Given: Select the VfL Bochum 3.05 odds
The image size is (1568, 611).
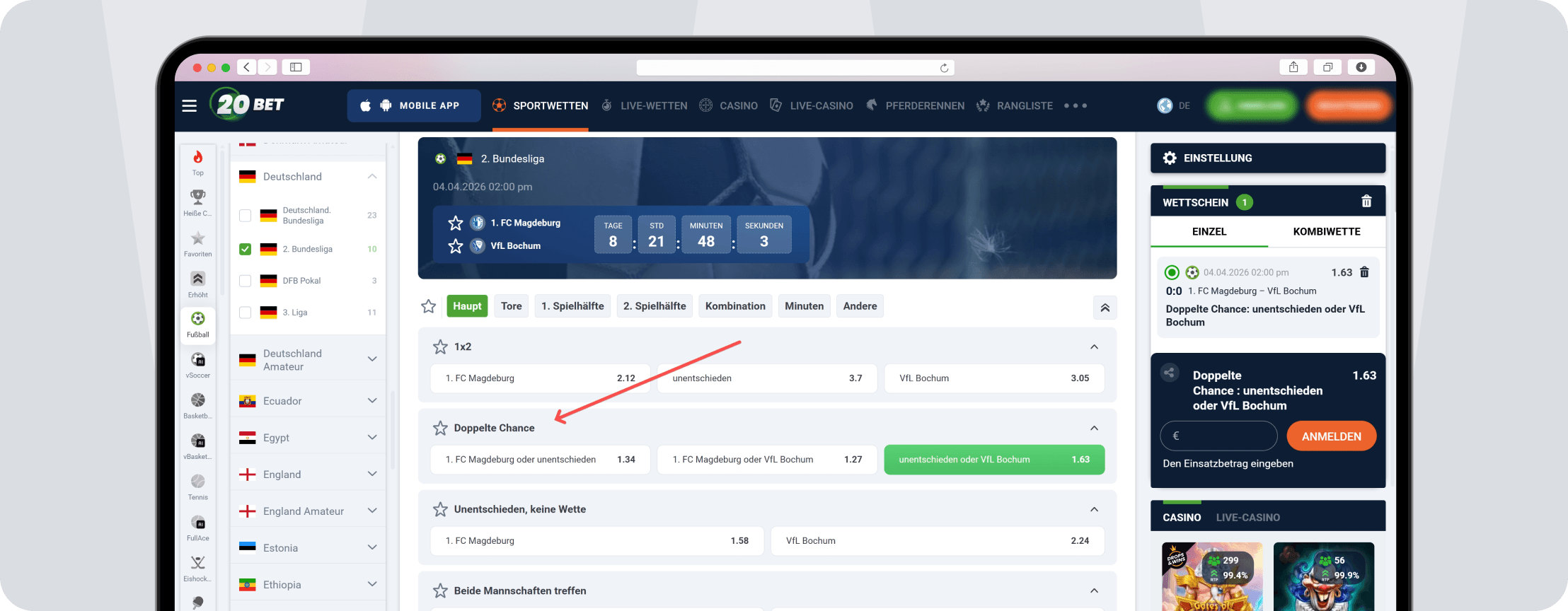Looking at the screenshot, I should pos(993,378).
